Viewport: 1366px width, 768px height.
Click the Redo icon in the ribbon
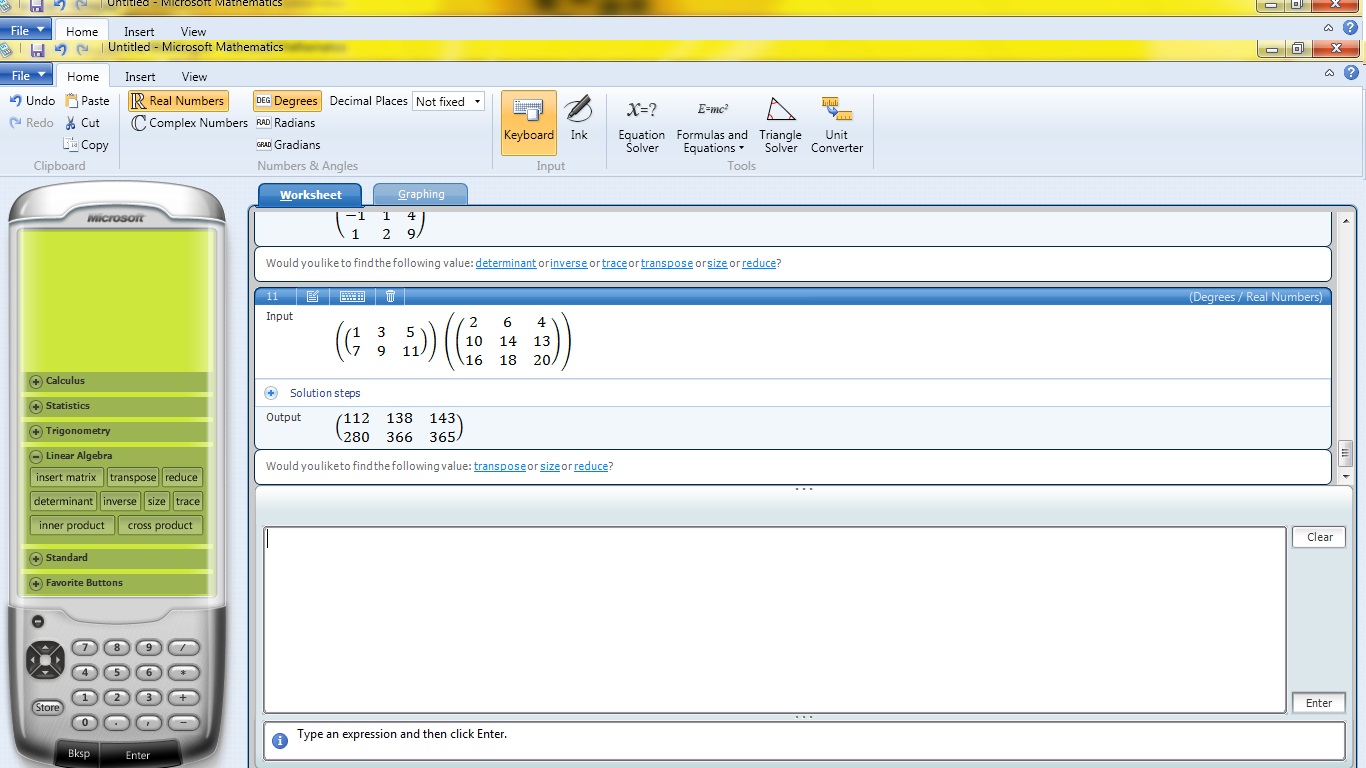click(x=15, y=122)
